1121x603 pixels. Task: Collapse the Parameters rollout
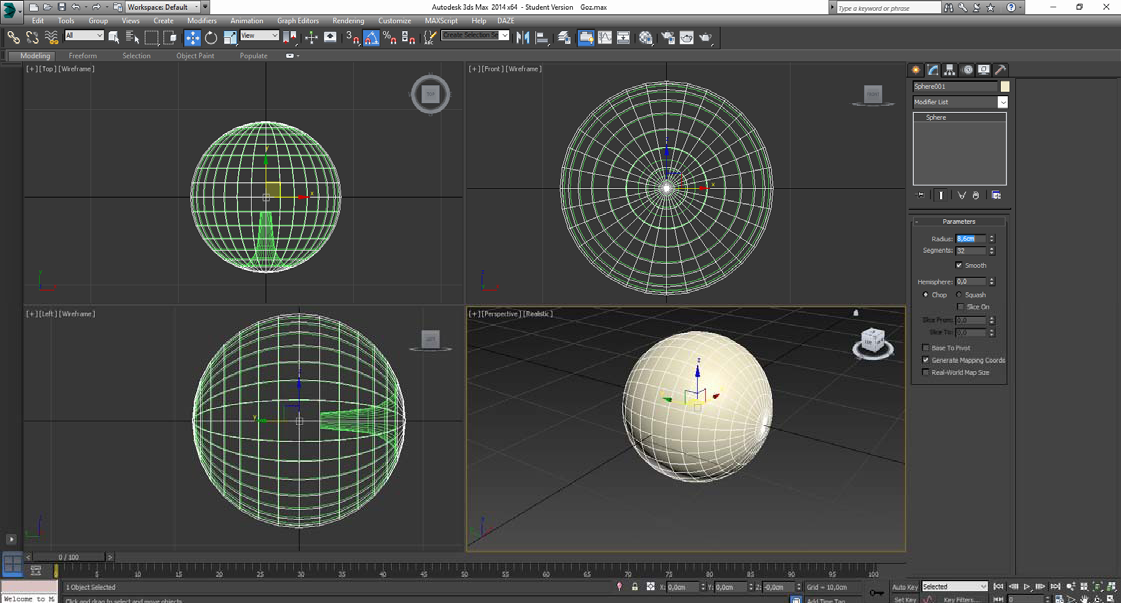coord(958,222)
